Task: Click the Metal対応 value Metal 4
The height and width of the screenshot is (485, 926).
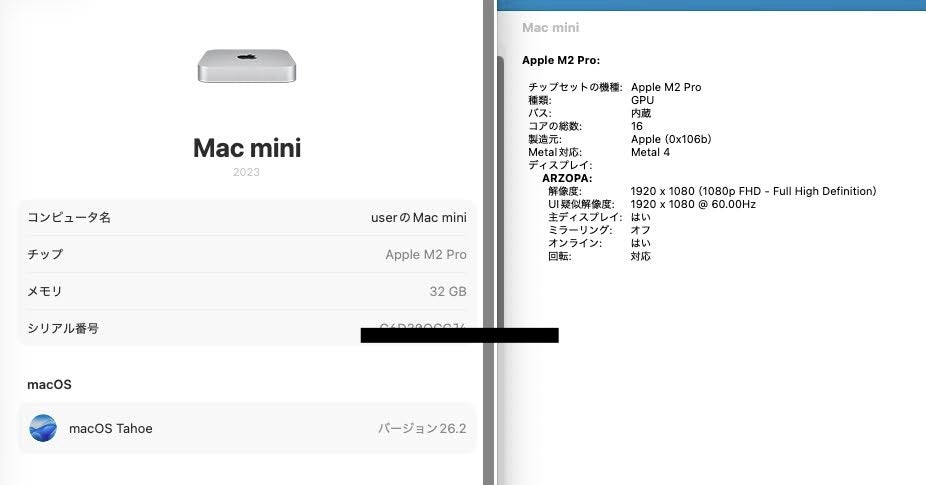Action: coord(650,152)
